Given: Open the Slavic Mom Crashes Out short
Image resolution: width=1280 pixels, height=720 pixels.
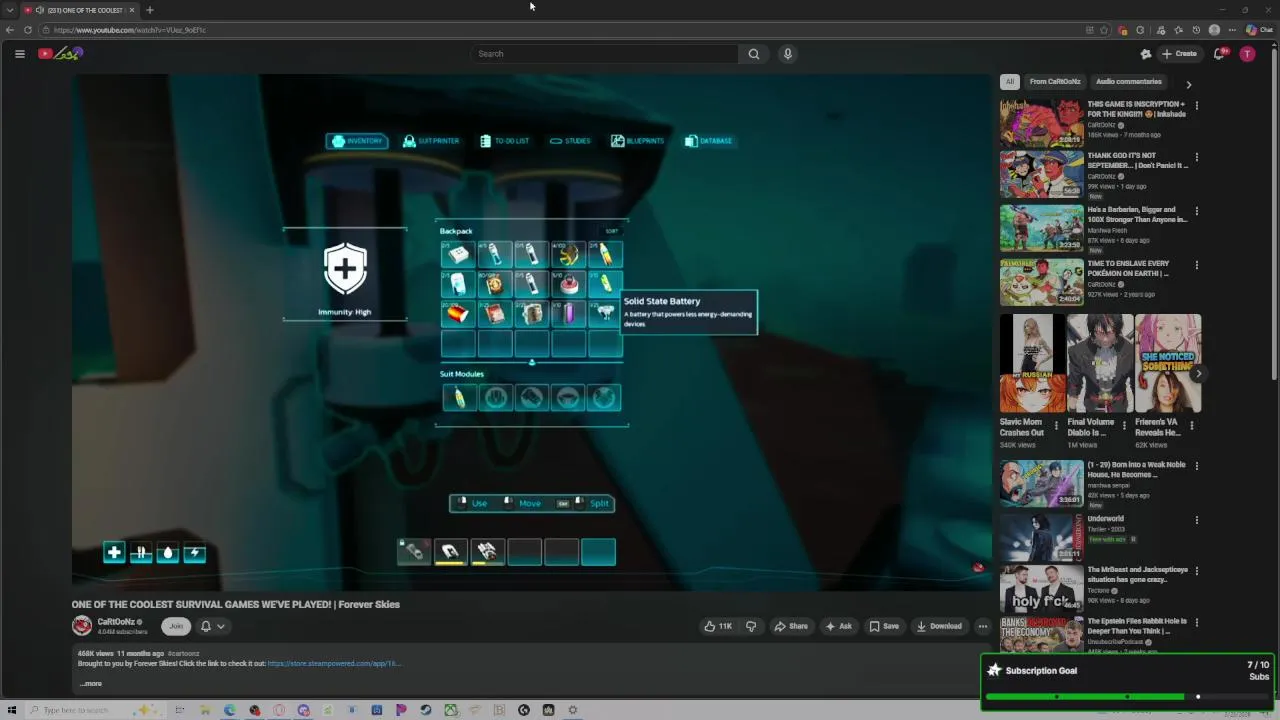Looking at the screenshot, I should pos(1032,363).
